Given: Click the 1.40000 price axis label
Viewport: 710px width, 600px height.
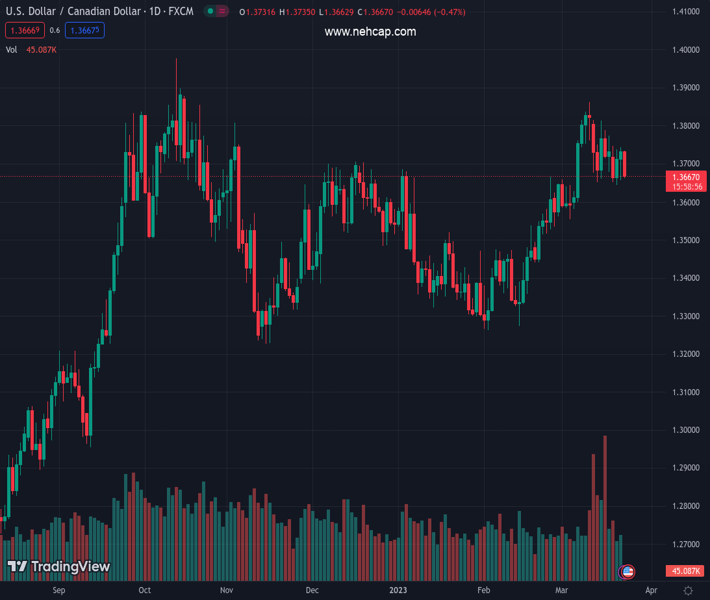Looking at the screenshot, I should point(686,50).
